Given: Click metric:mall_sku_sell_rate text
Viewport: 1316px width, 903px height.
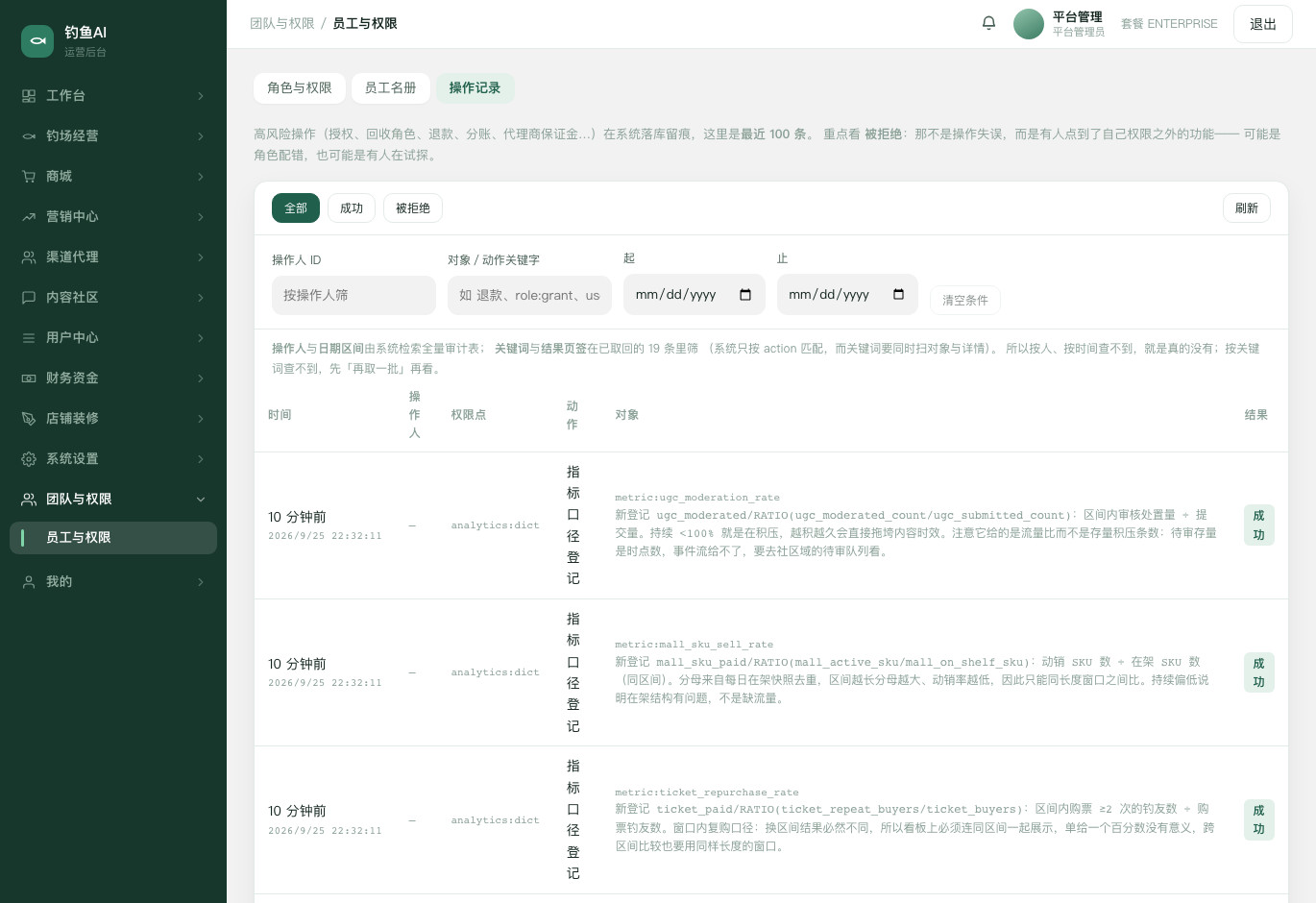Looking at the screenshot, I should pos(694,645).
